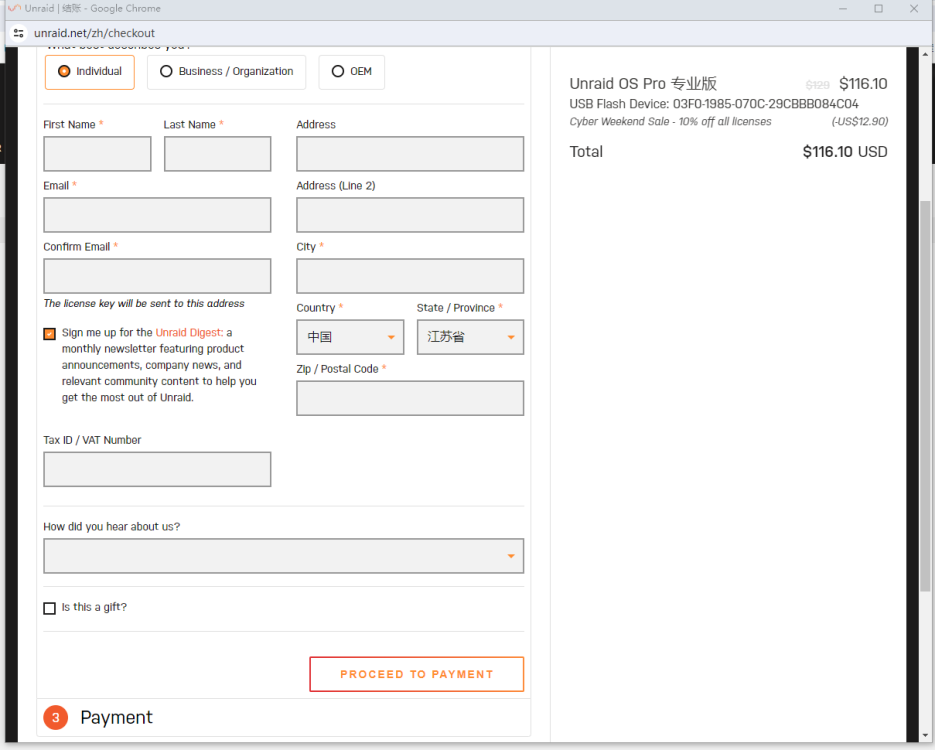This screenshot has height=750, width=935.
Task: Click the USB Flash Device GUID text
Action: point(714,104)
